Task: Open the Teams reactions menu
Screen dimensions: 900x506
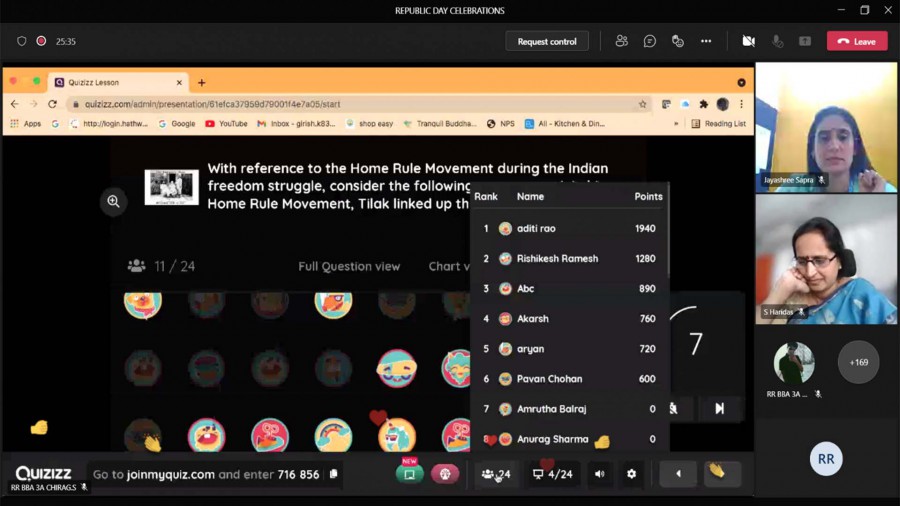Action: click(x=678, y=41)
